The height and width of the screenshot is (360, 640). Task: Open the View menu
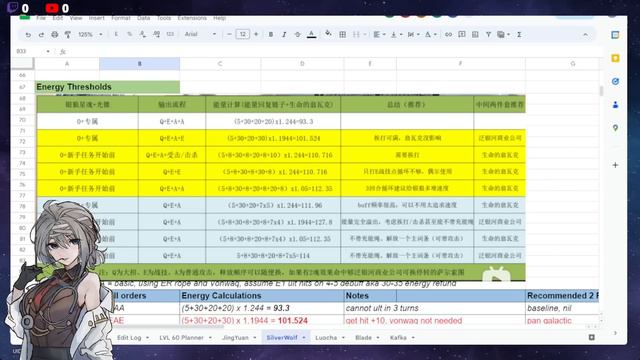(76, 18)
